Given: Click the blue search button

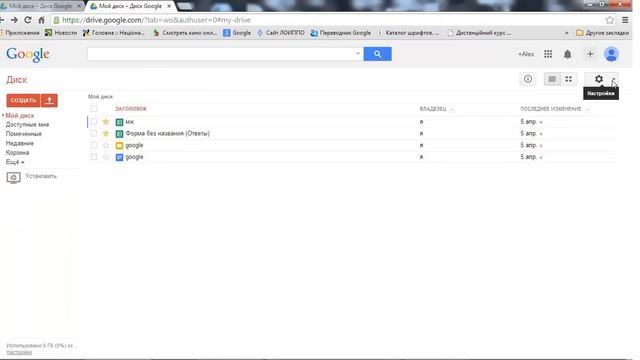Looking at the screenshot, I should (378, 54).
